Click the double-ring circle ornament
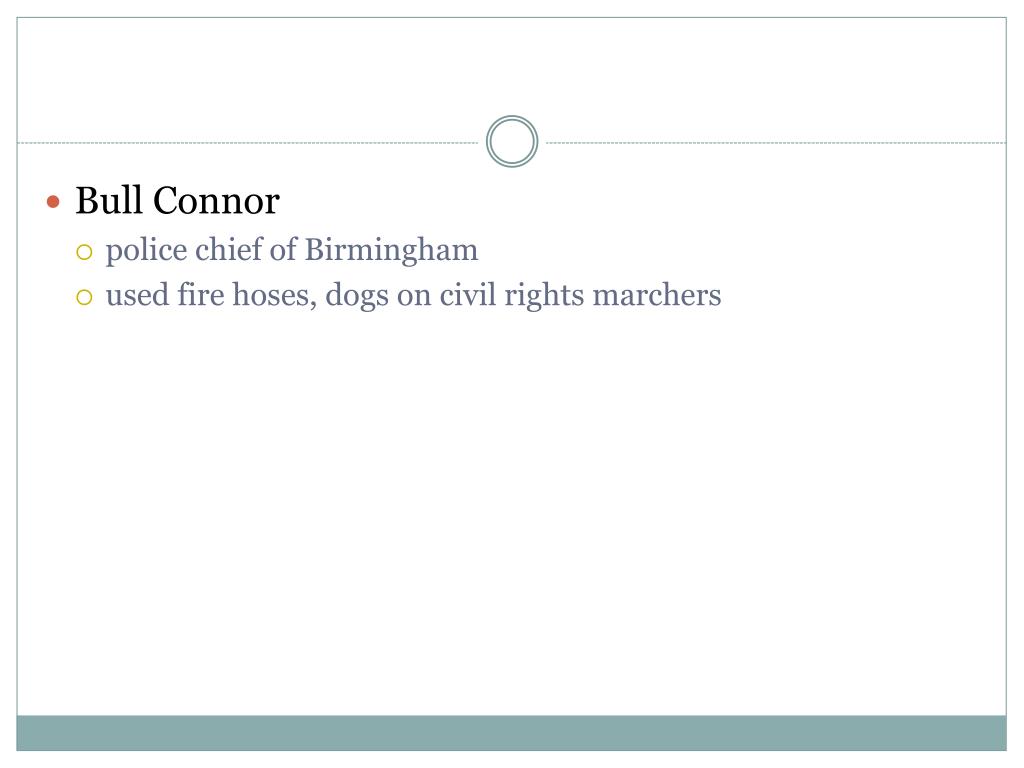 coord(512,141)
